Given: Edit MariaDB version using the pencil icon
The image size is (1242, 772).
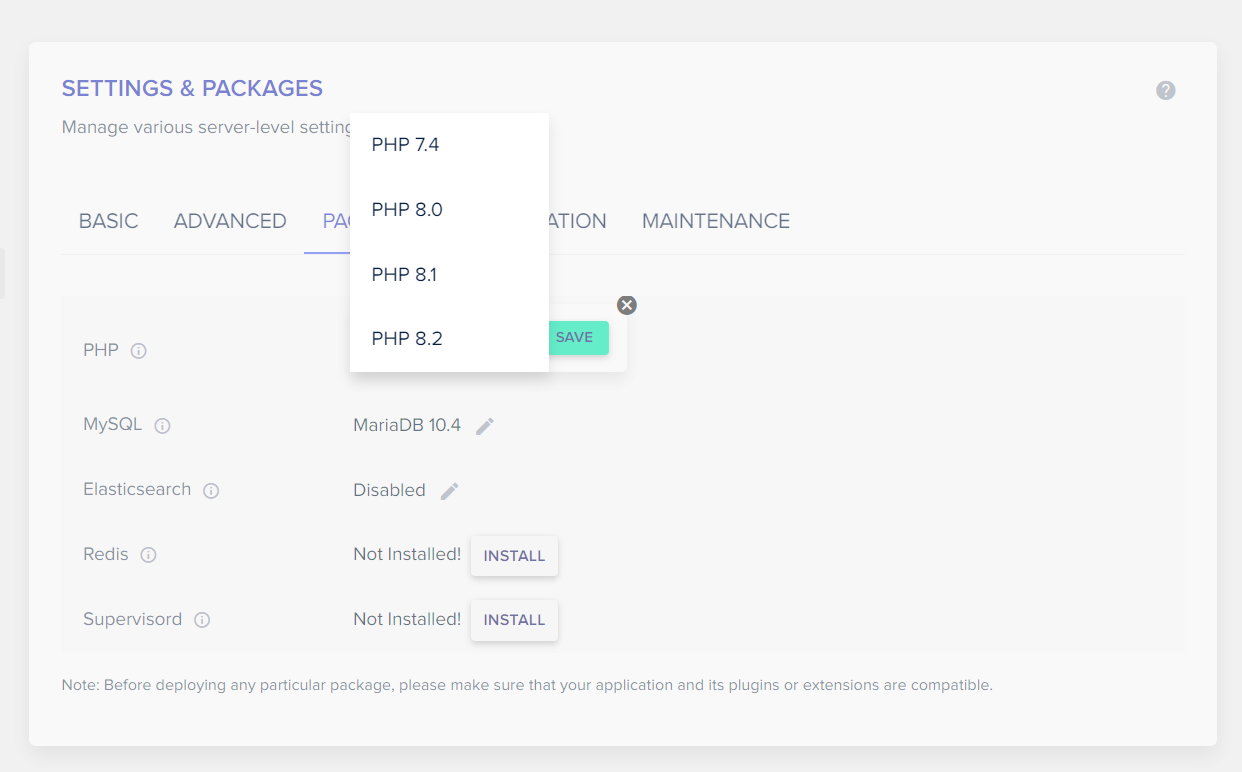Looking at the screenshot, I should click(x=485, y=425).
